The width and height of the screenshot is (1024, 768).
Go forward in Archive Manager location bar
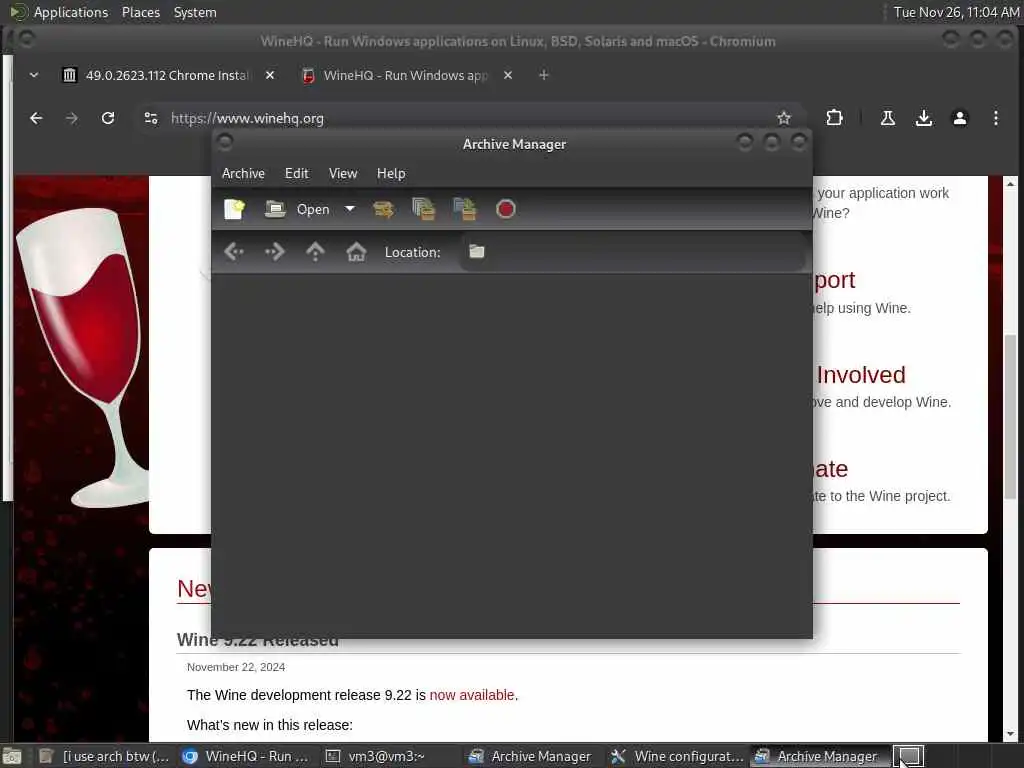pos(274,251)
